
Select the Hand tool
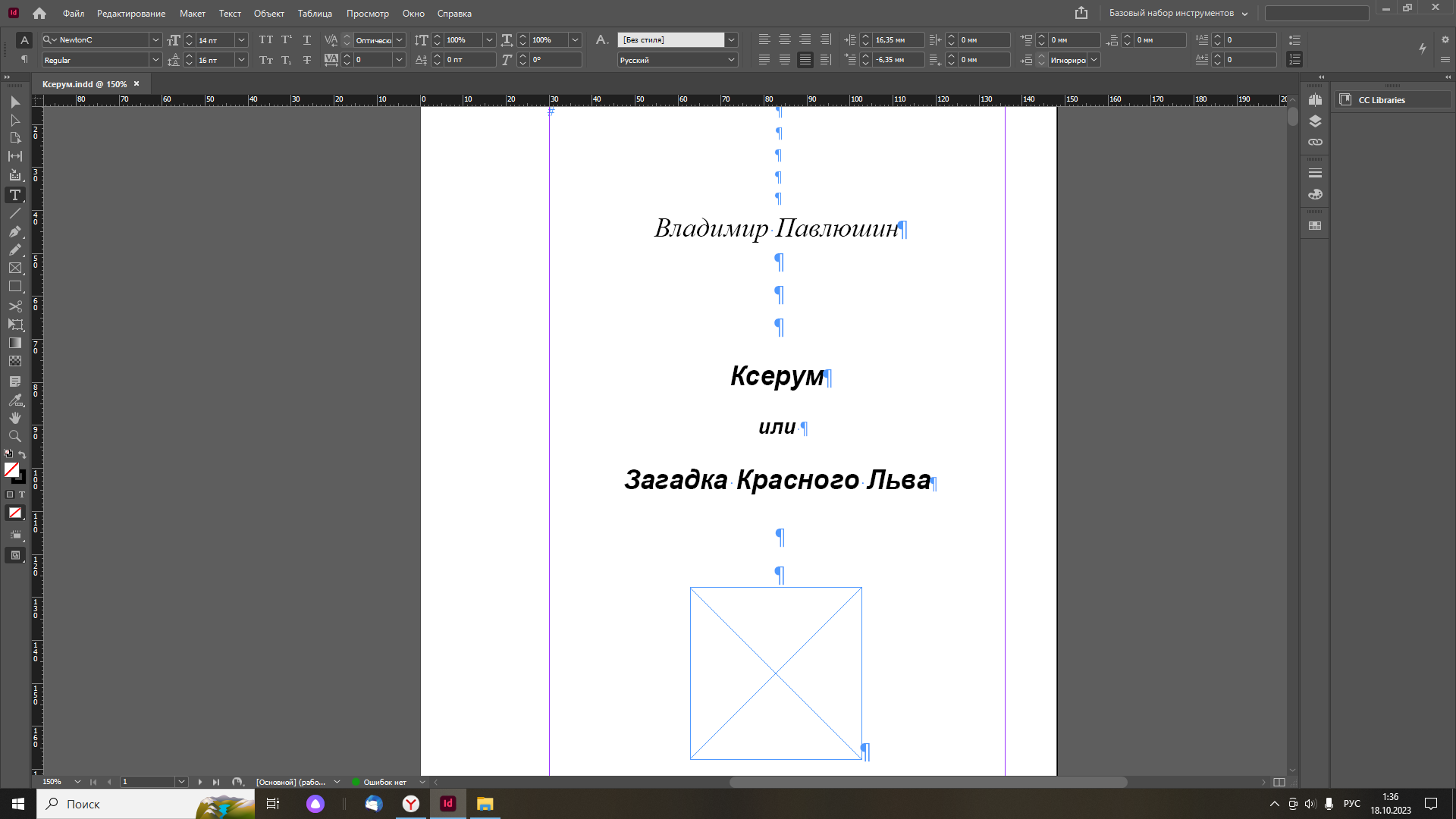(14, 418)
